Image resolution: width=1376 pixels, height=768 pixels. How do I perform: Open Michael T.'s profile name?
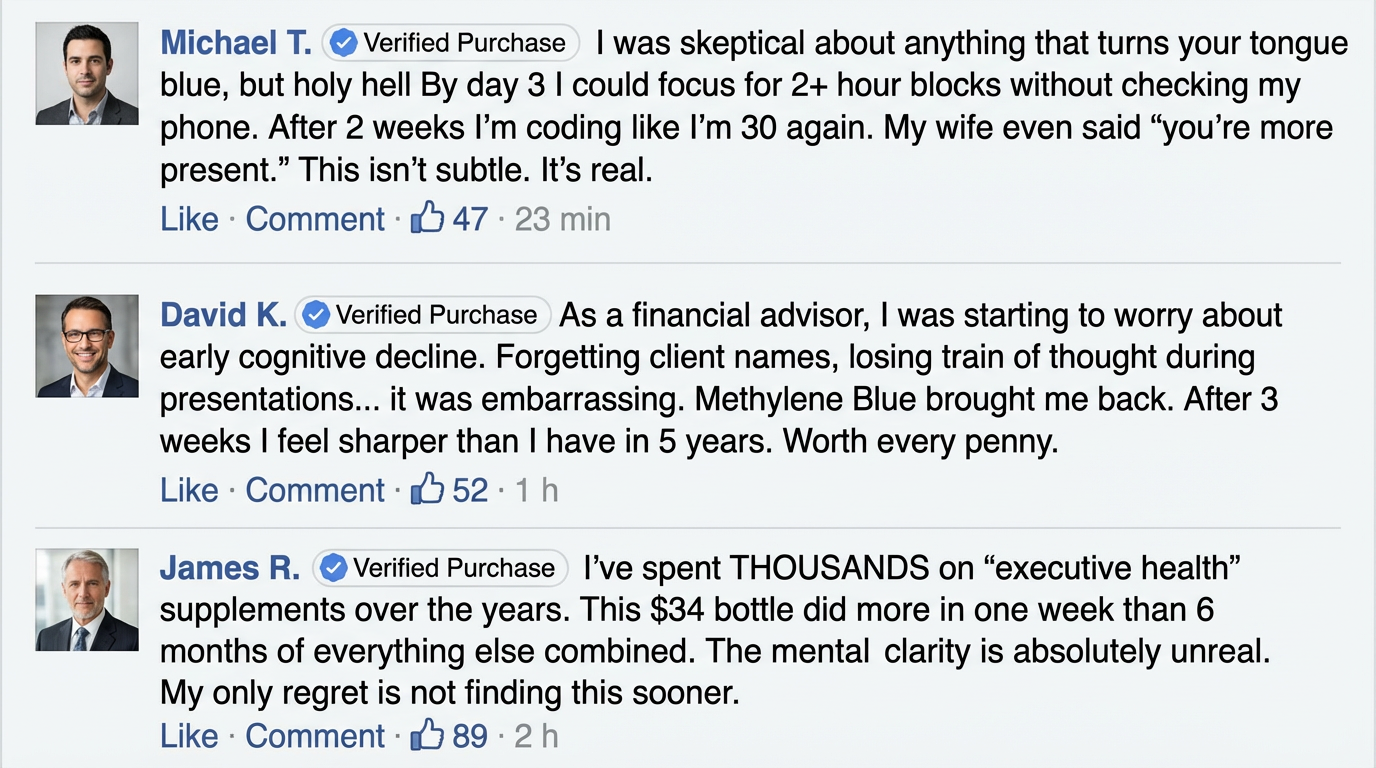click(236, 43)
